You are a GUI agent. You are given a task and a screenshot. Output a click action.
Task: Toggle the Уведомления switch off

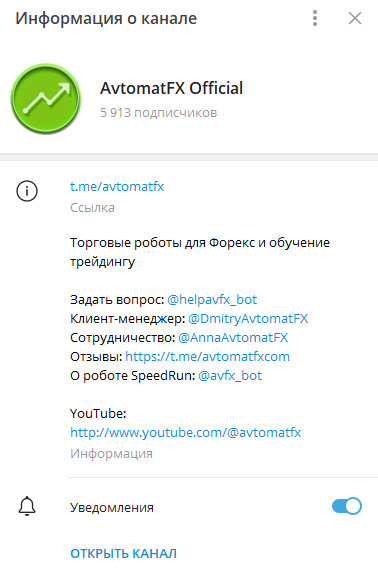[347, 506]
